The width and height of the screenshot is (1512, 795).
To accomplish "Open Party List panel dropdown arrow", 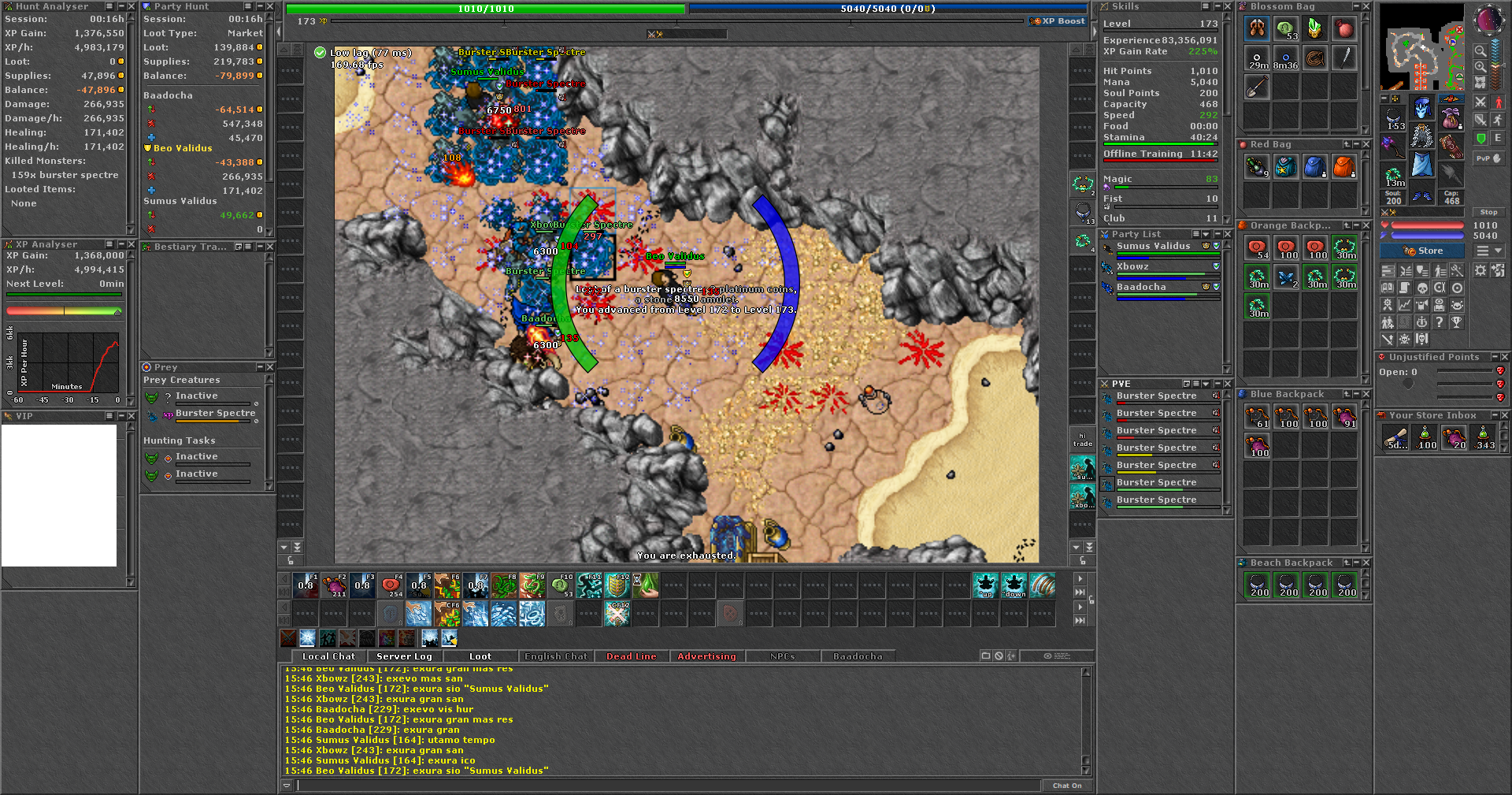I will (1206, 234).
